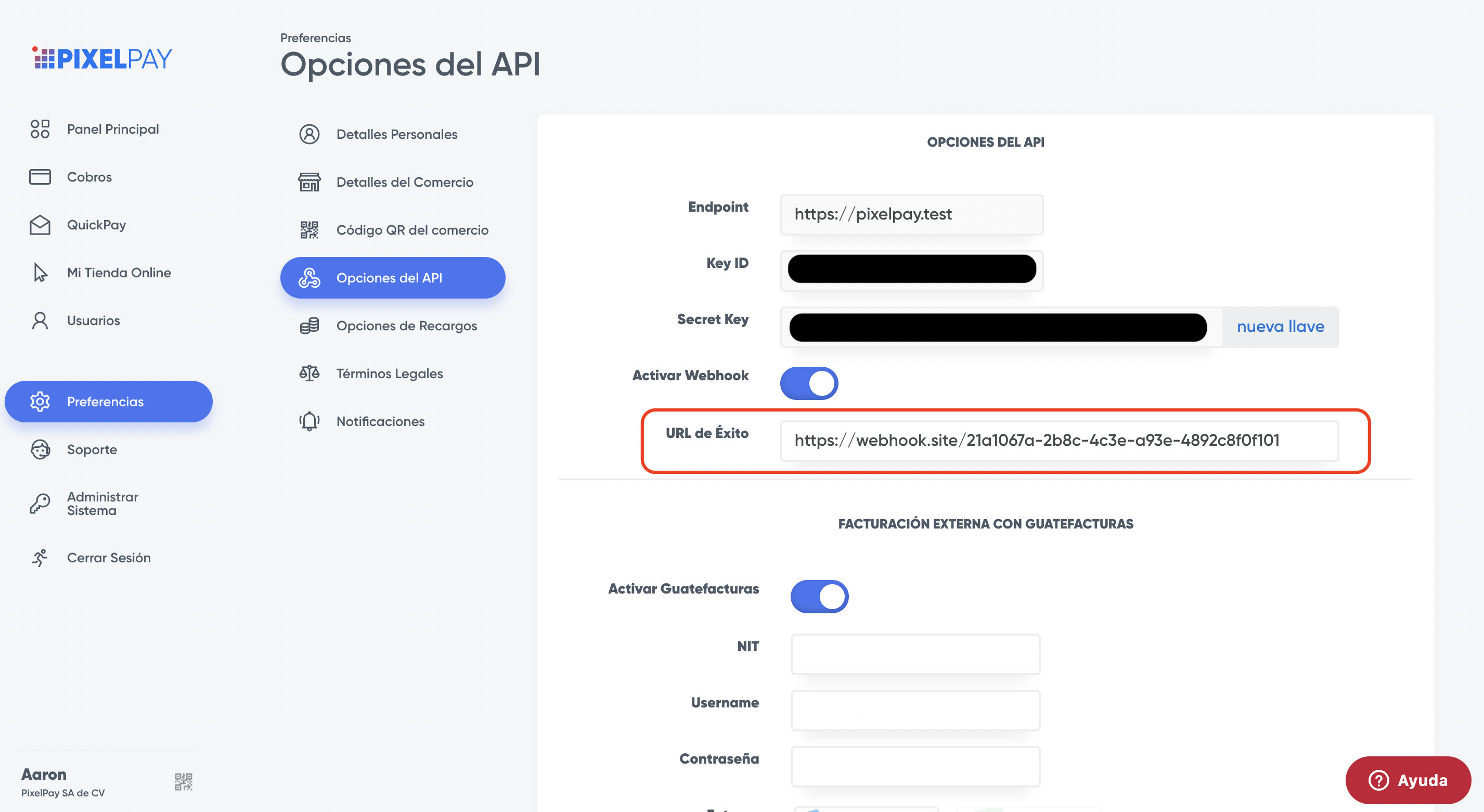Disable the Activar Webhook switch
Screen dimensions: 1484x812
click(x=809, y=383)
